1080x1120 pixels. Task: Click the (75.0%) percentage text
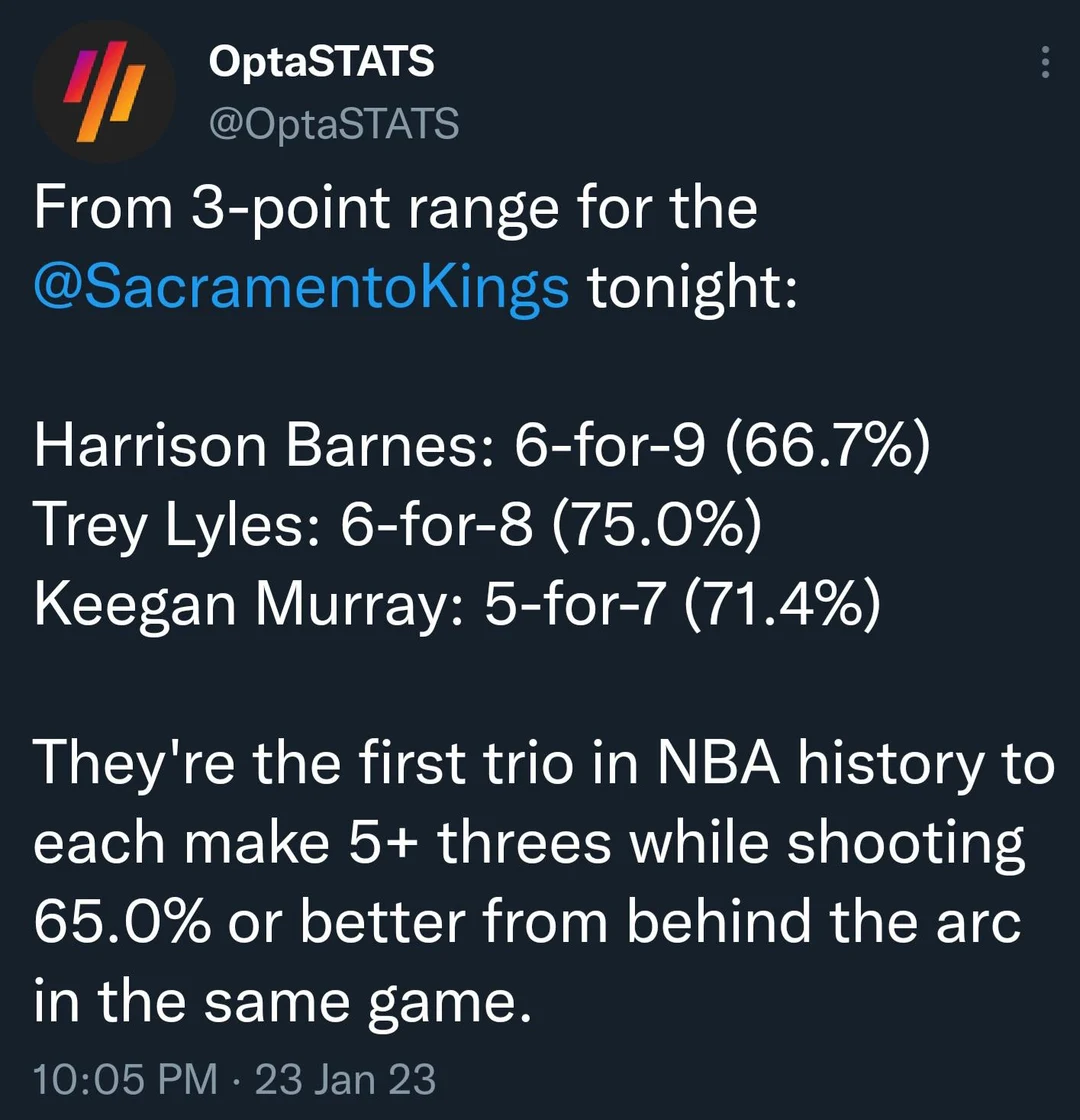655,526
